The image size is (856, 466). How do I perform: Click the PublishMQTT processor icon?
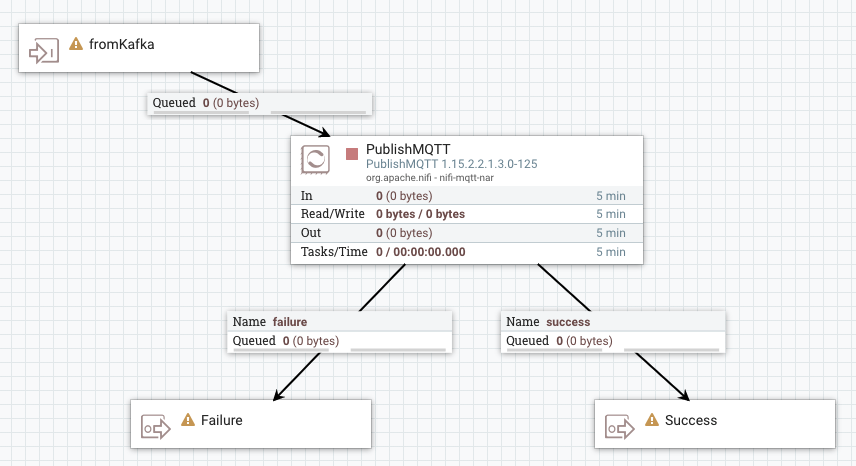pyautogui.click(x=316, y=159)
